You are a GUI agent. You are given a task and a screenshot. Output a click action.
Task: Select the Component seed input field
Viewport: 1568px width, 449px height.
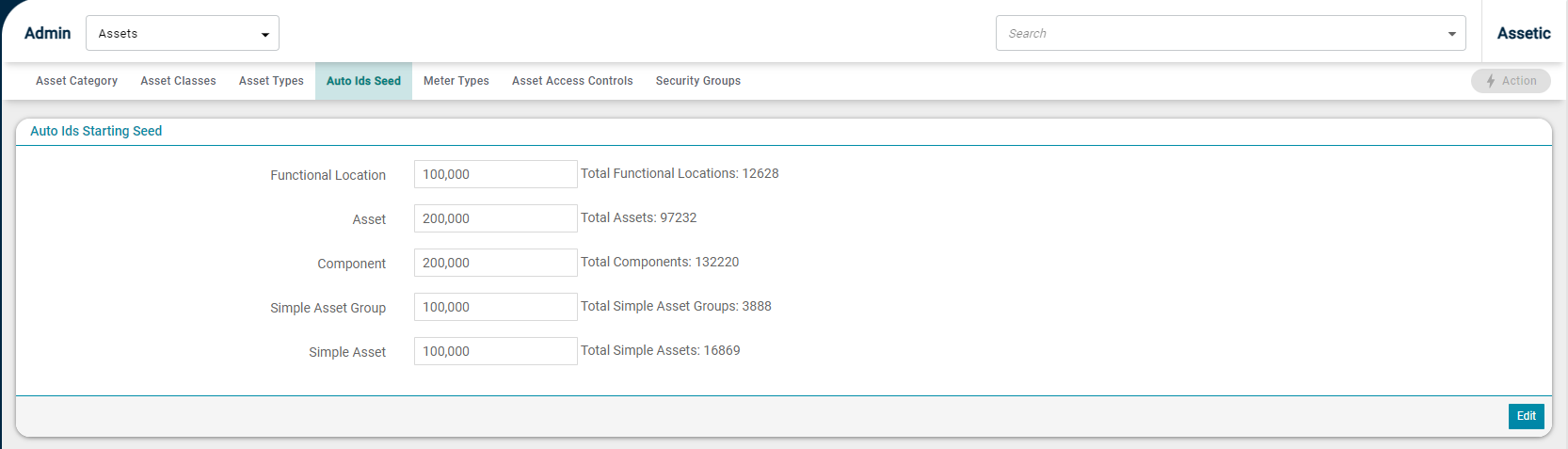click(x=495, y=263)
